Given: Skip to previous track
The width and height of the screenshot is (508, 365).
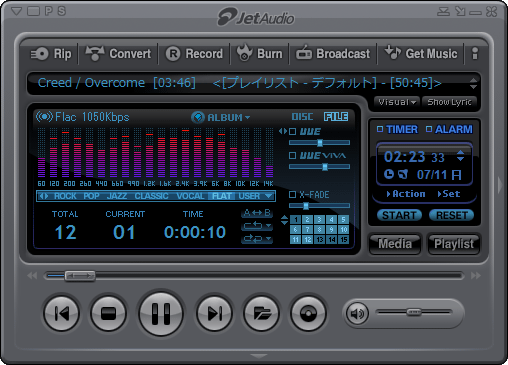Looking at the screenshot, I should [62, 313].
